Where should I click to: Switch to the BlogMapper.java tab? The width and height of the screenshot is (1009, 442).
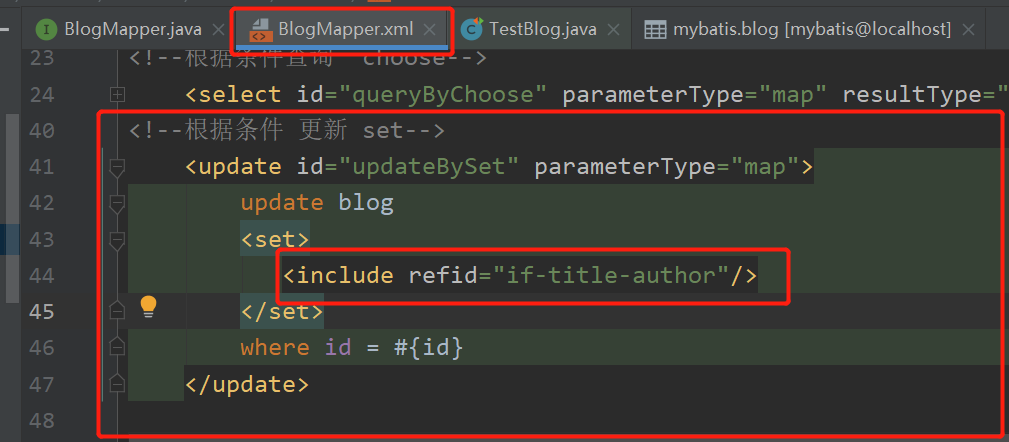pyautogui.click(x=133, y=29)
